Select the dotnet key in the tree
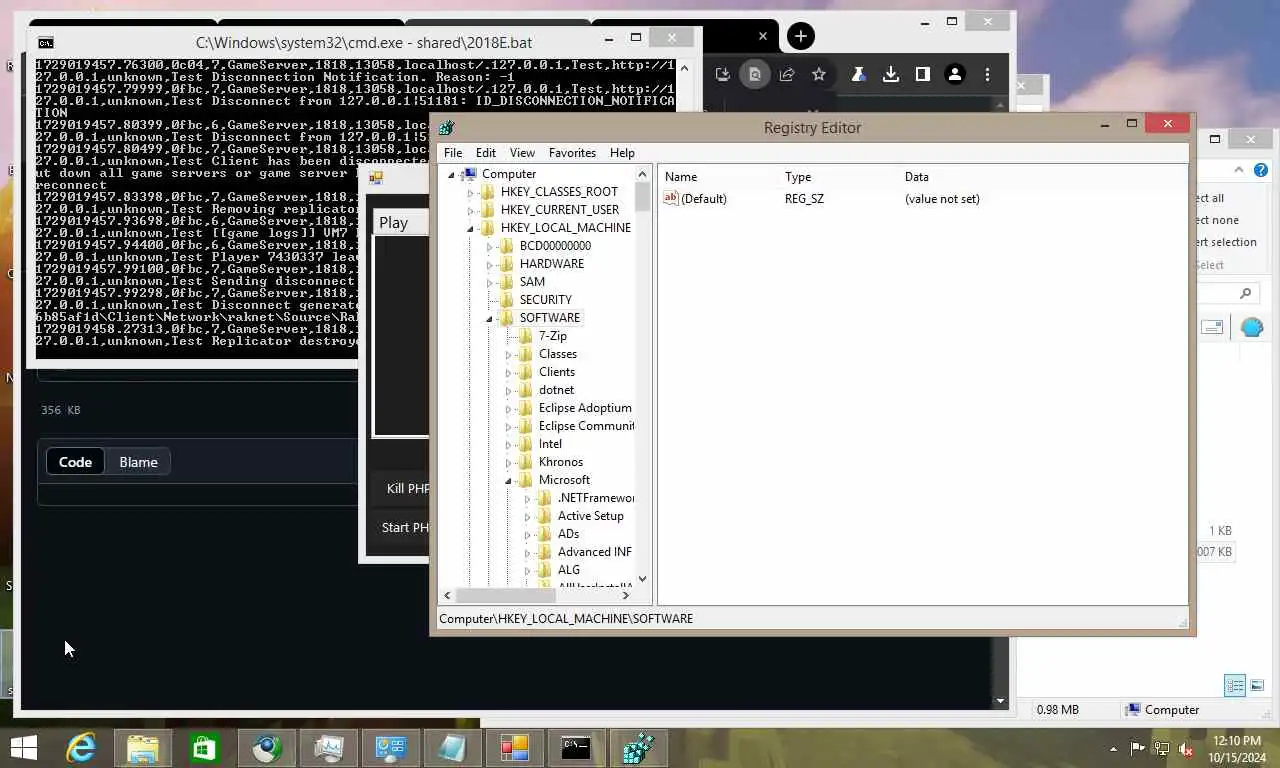This screenshot has width=1280, height=768. (556, 390)
